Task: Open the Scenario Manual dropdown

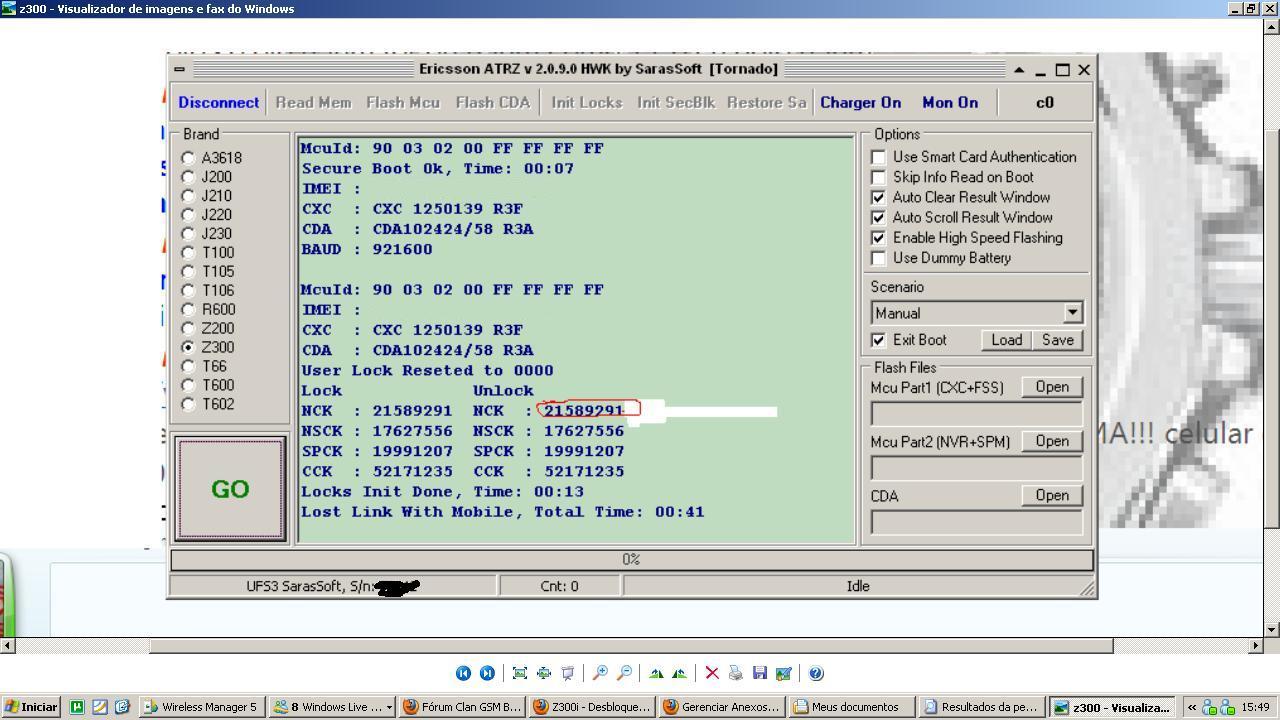Action: (x=1072, y=313)
